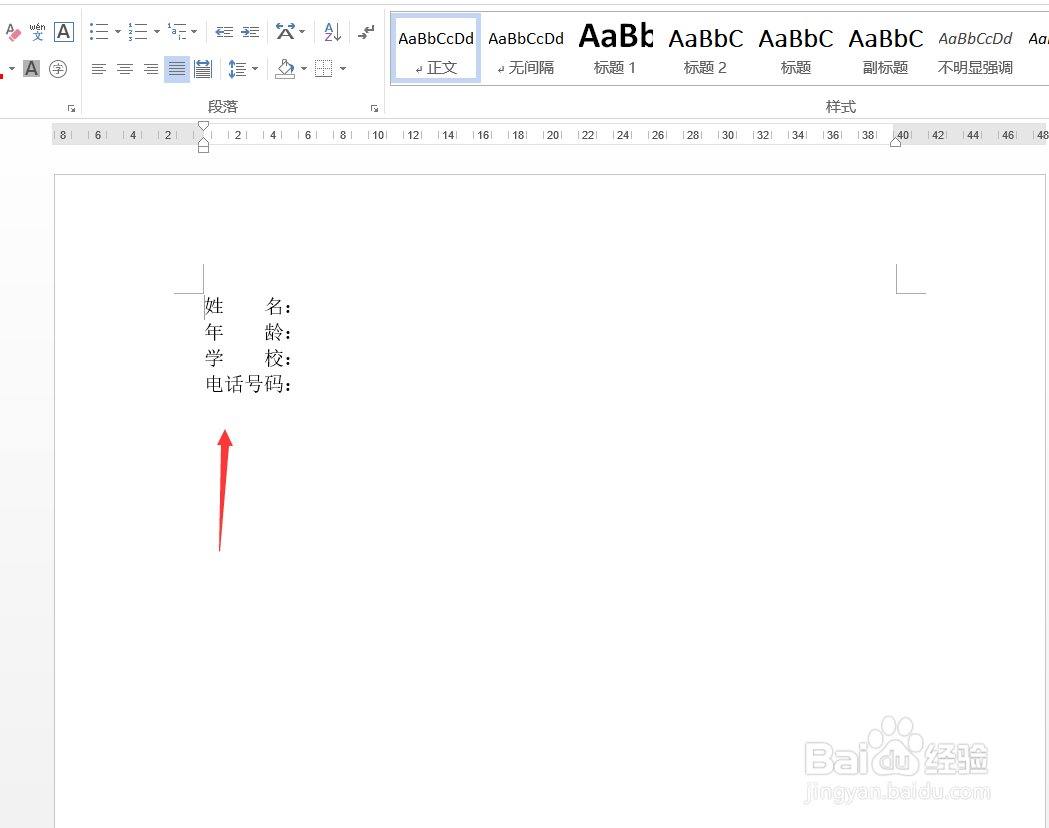Decrease paragraph indent
1049x828 pixels.
click(224, 31)
